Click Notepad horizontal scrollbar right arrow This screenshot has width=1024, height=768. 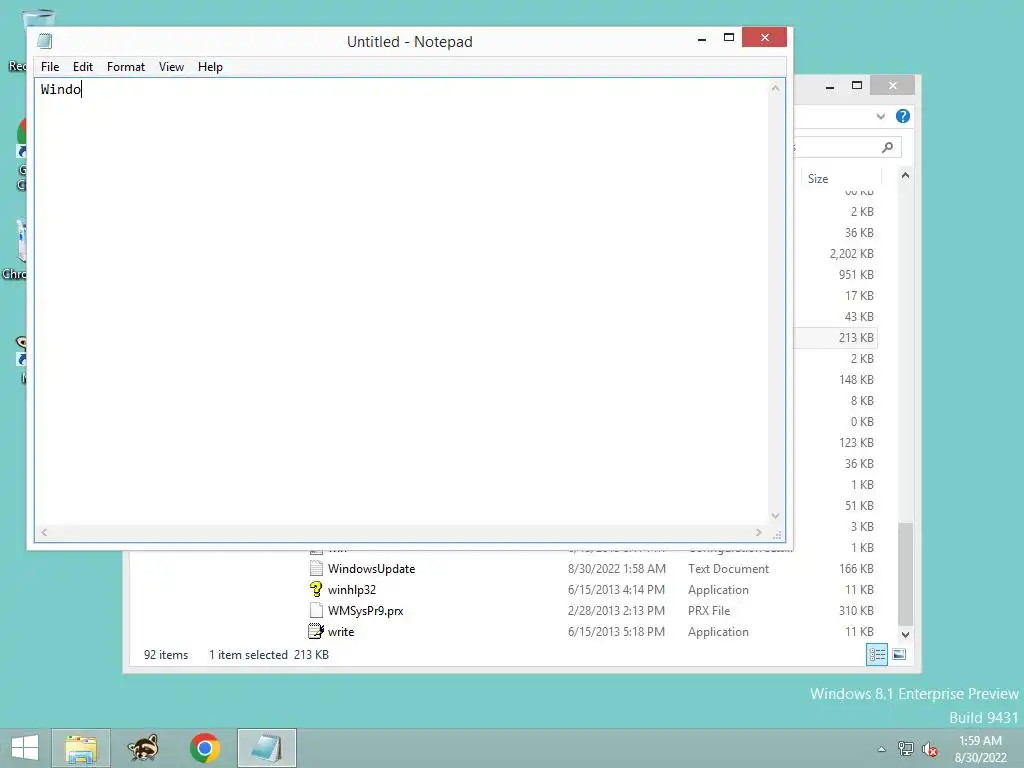pos(758,532)
